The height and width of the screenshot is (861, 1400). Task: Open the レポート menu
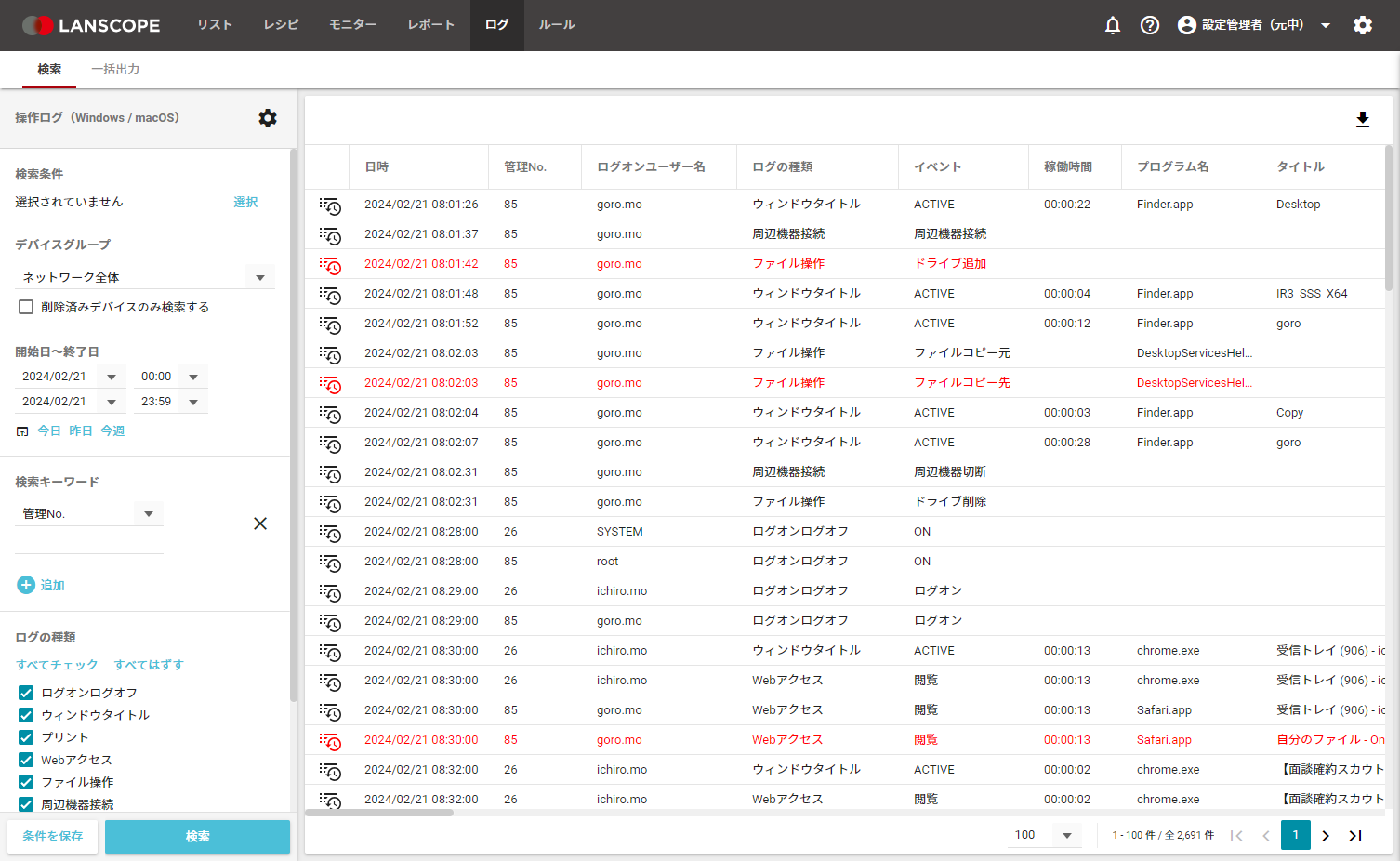pyautogui.click(x=430, y=25)
